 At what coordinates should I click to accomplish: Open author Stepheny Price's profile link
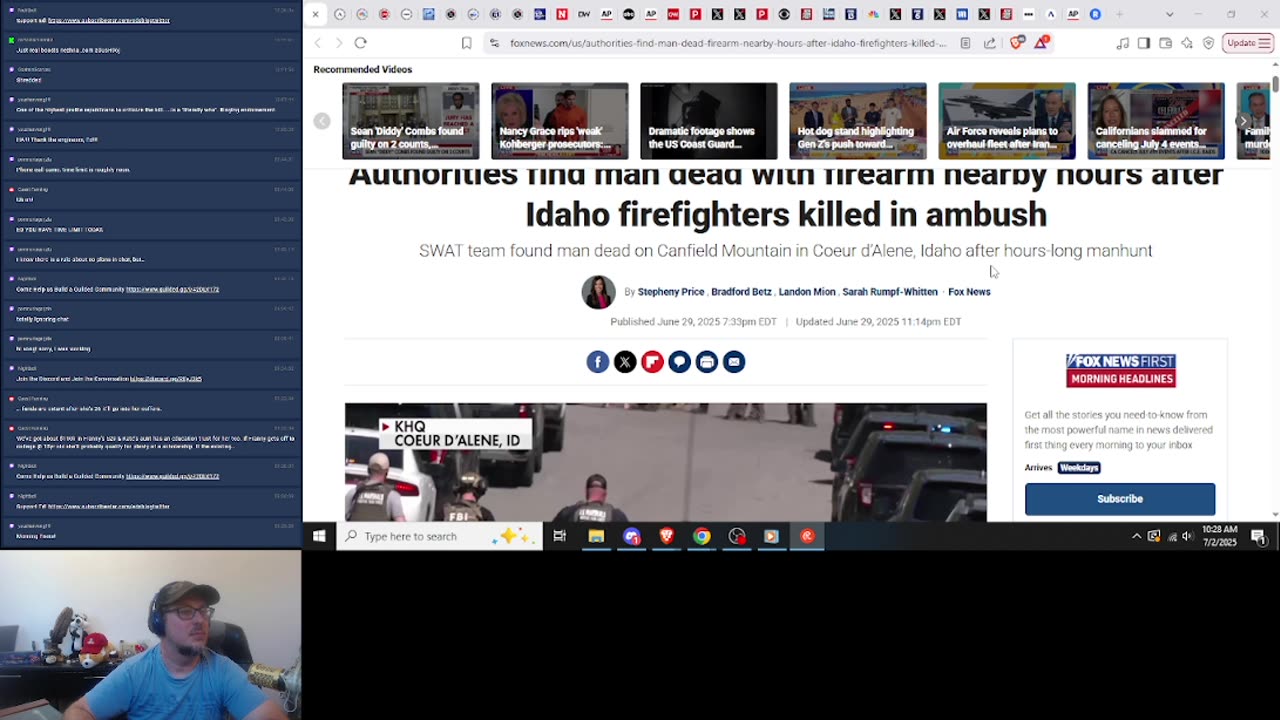671,292
